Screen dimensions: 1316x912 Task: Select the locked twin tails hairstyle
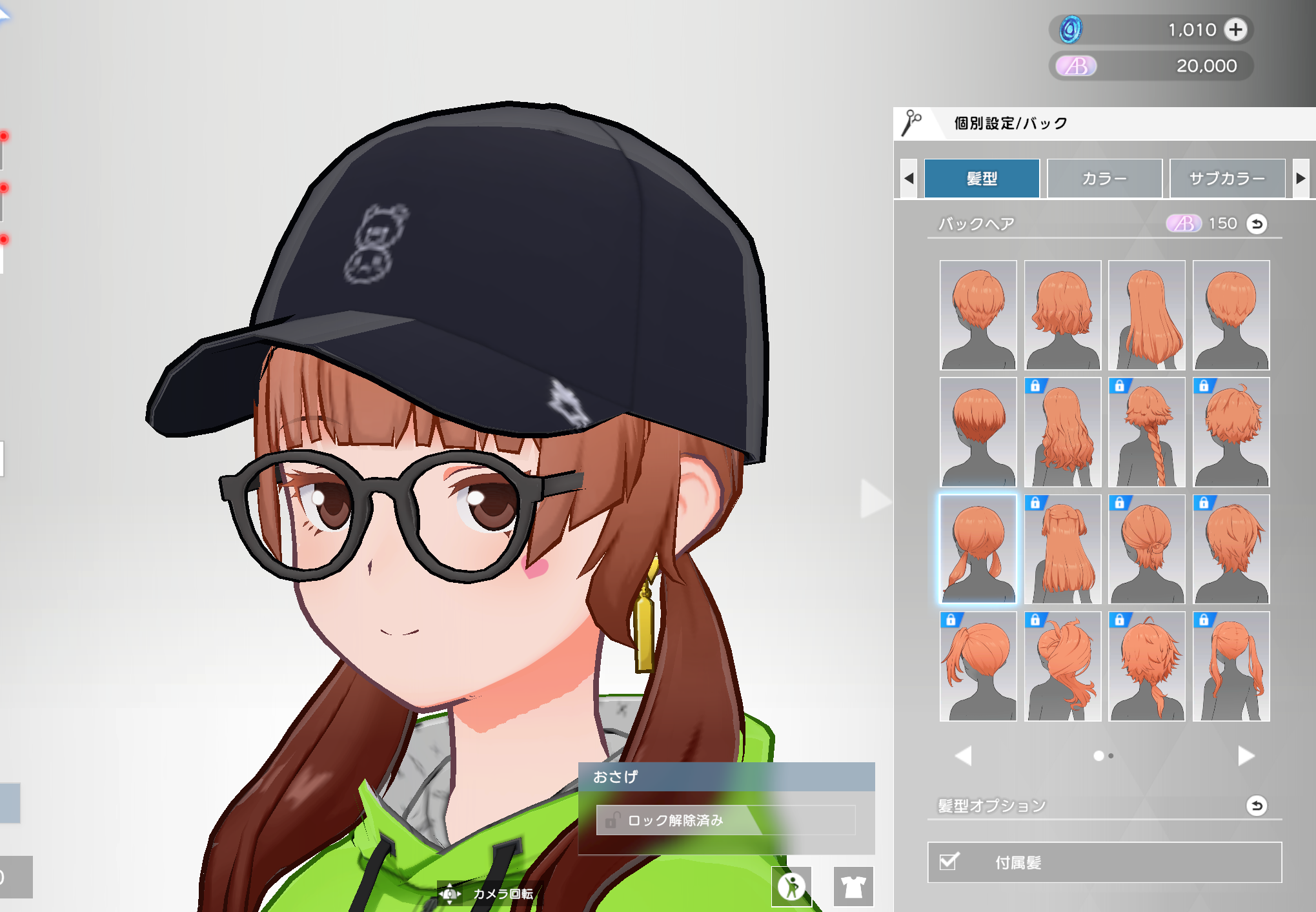[1231, 666]
